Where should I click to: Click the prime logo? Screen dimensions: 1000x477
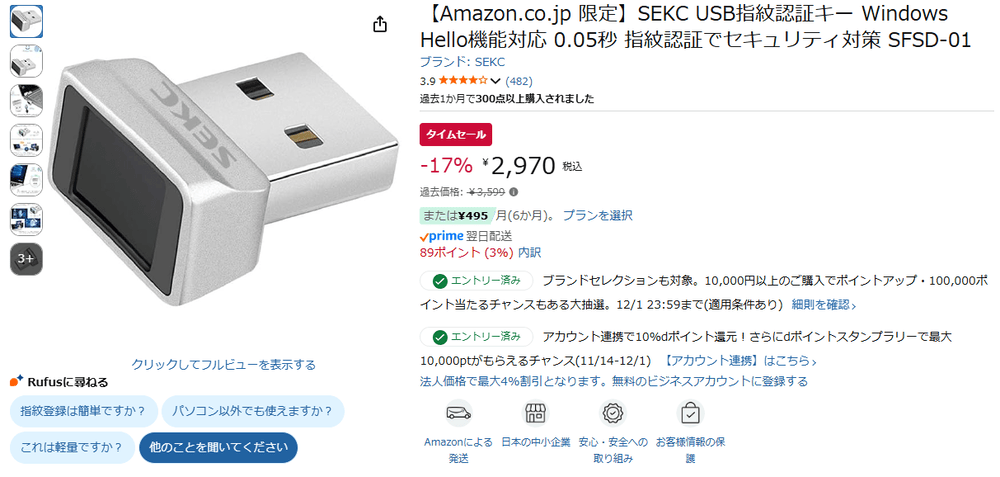coord(441,236)
